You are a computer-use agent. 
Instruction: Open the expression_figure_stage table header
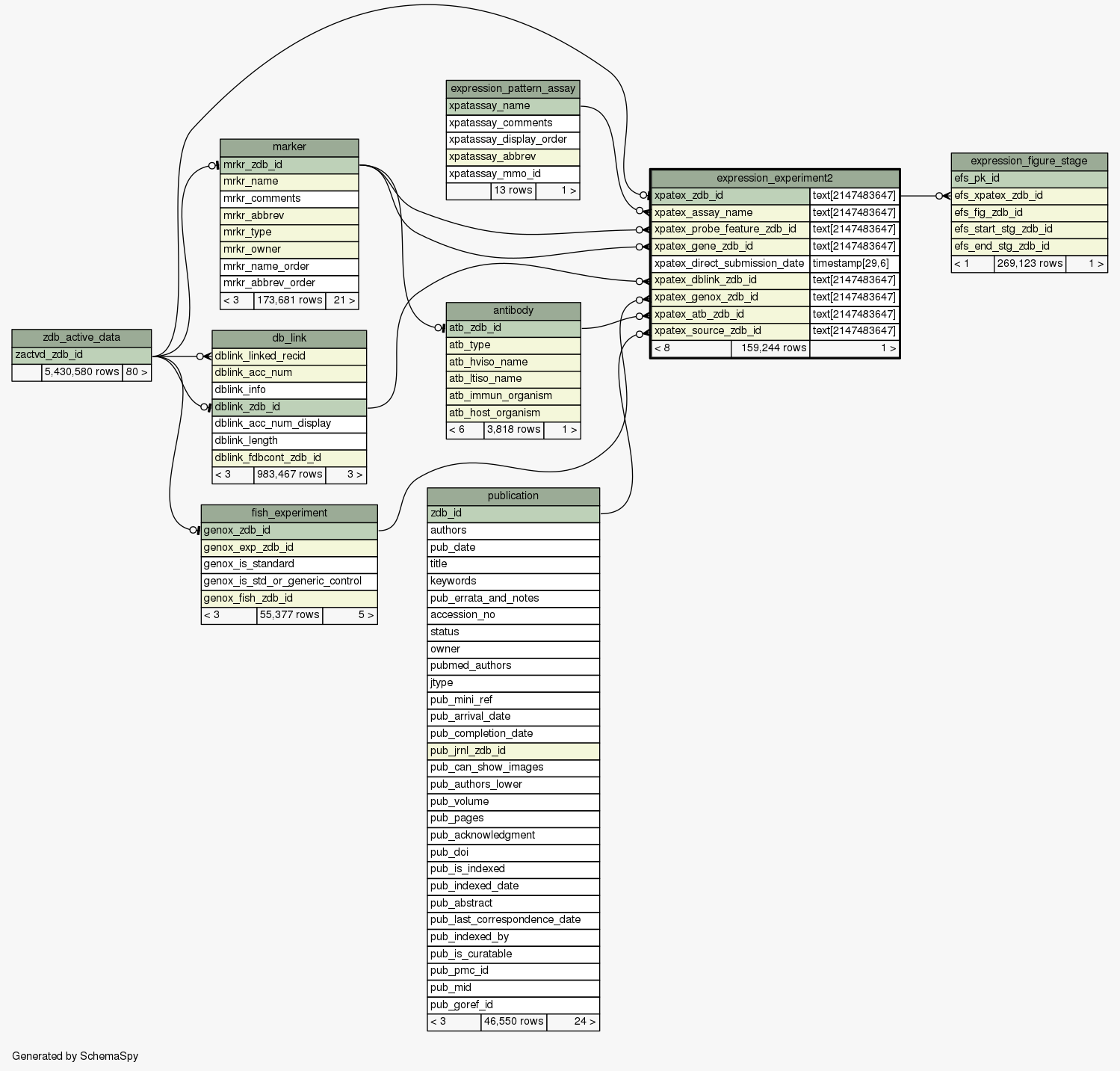point(1028,161)
